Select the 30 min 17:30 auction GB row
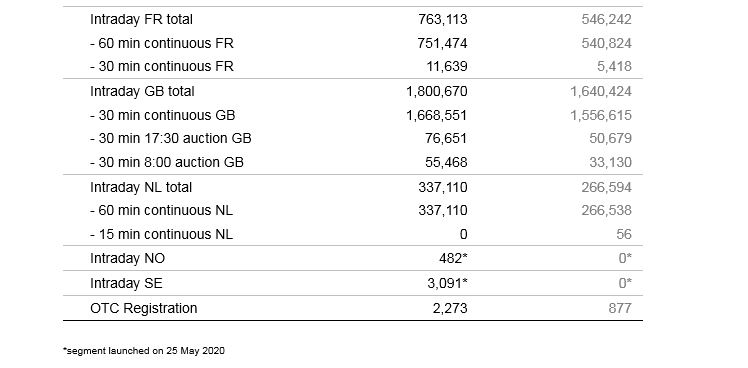Image resolution: width=748 pixels, height=368 pixels. tap(353, 138)
